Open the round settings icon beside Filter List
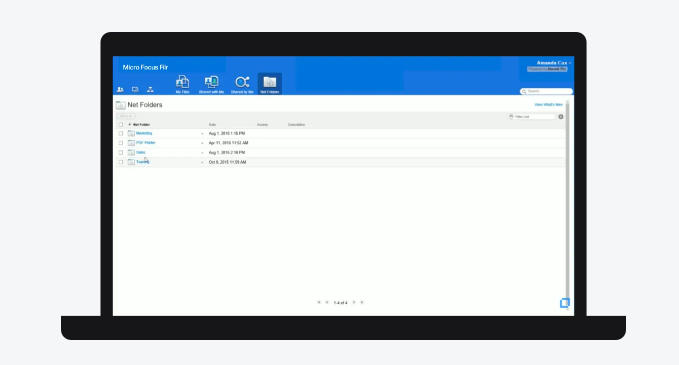The image size is (679, 365). tap(561, 116)
